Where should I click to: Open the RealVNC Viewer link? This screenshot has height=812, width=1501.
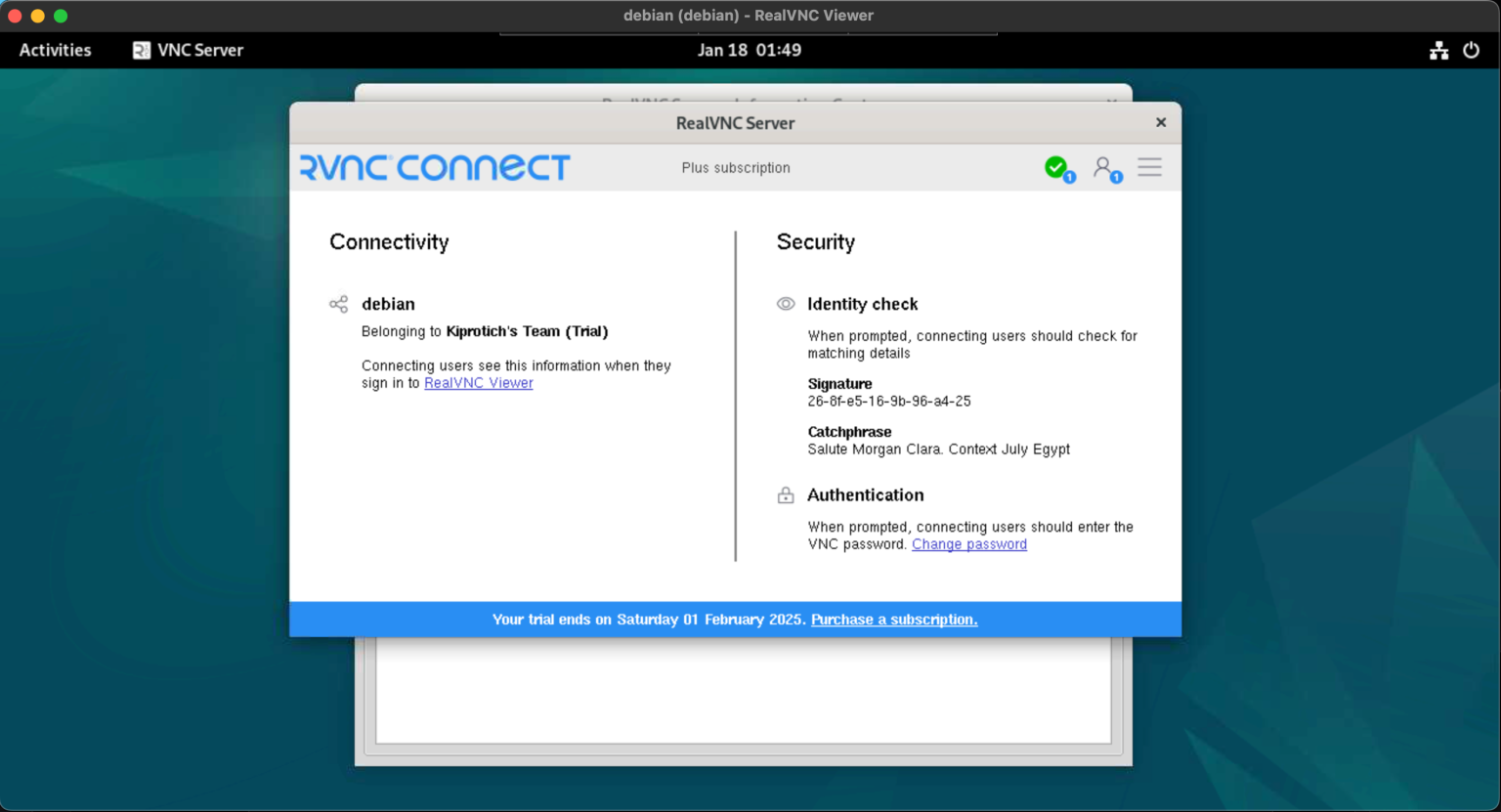pos(478,383)
